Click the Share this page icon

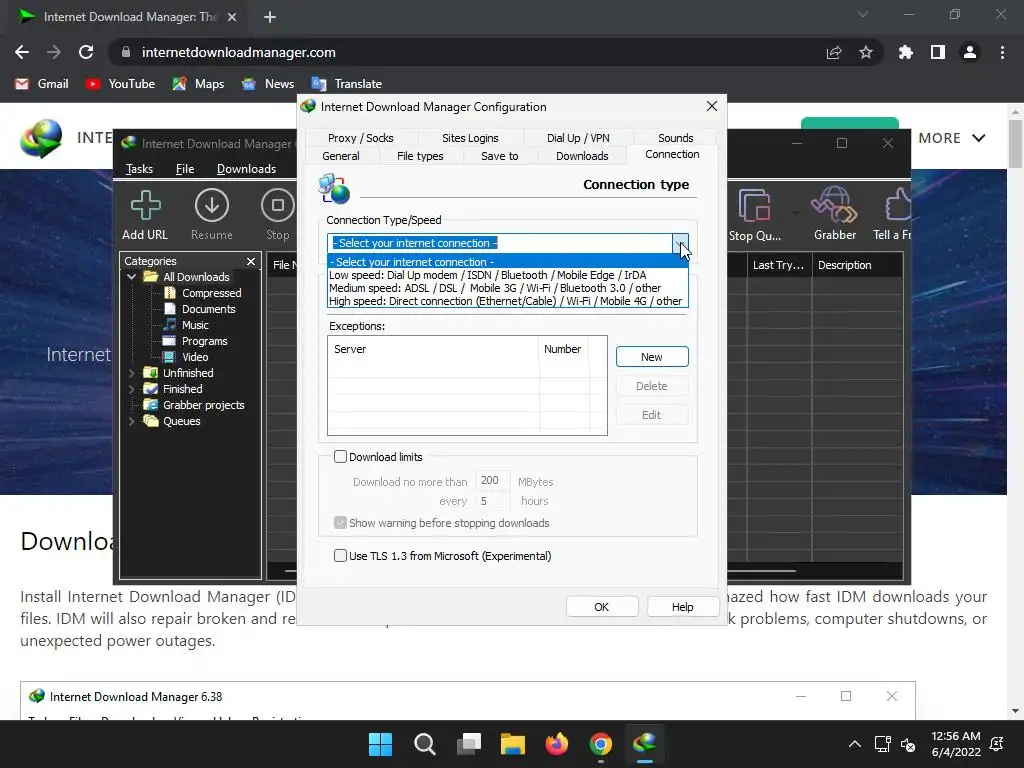[x=834, y=52]
